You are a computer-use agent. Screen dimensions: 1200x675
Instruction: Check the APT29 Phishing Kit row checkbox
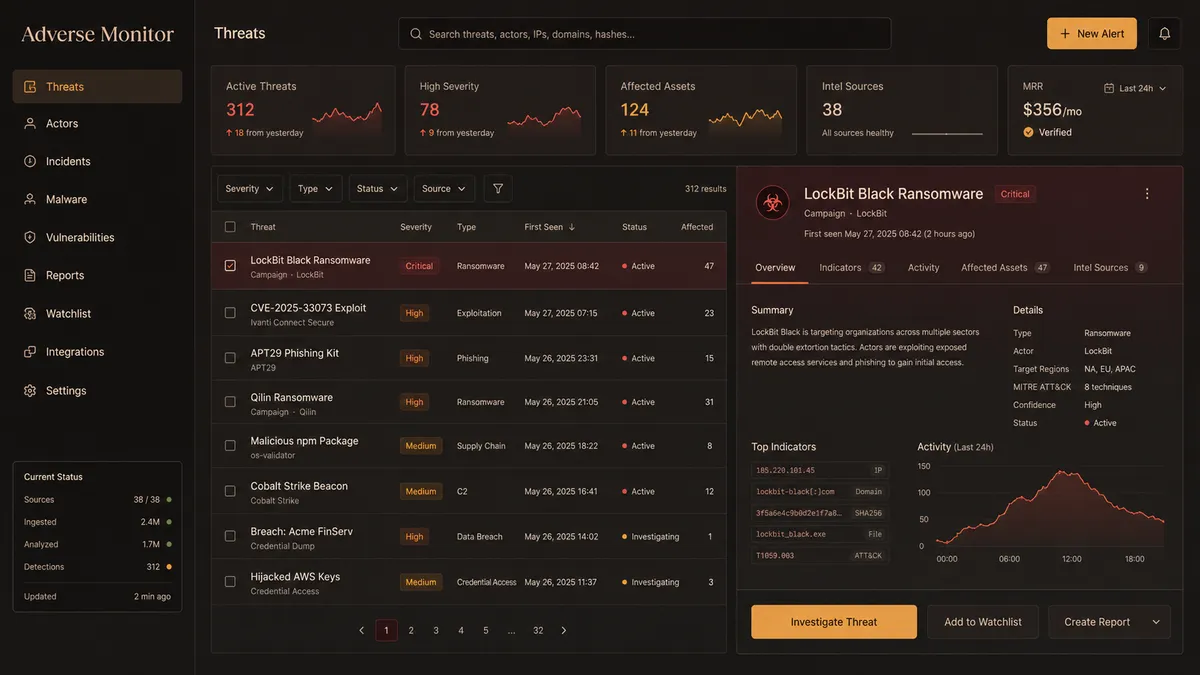pos(230,358)
